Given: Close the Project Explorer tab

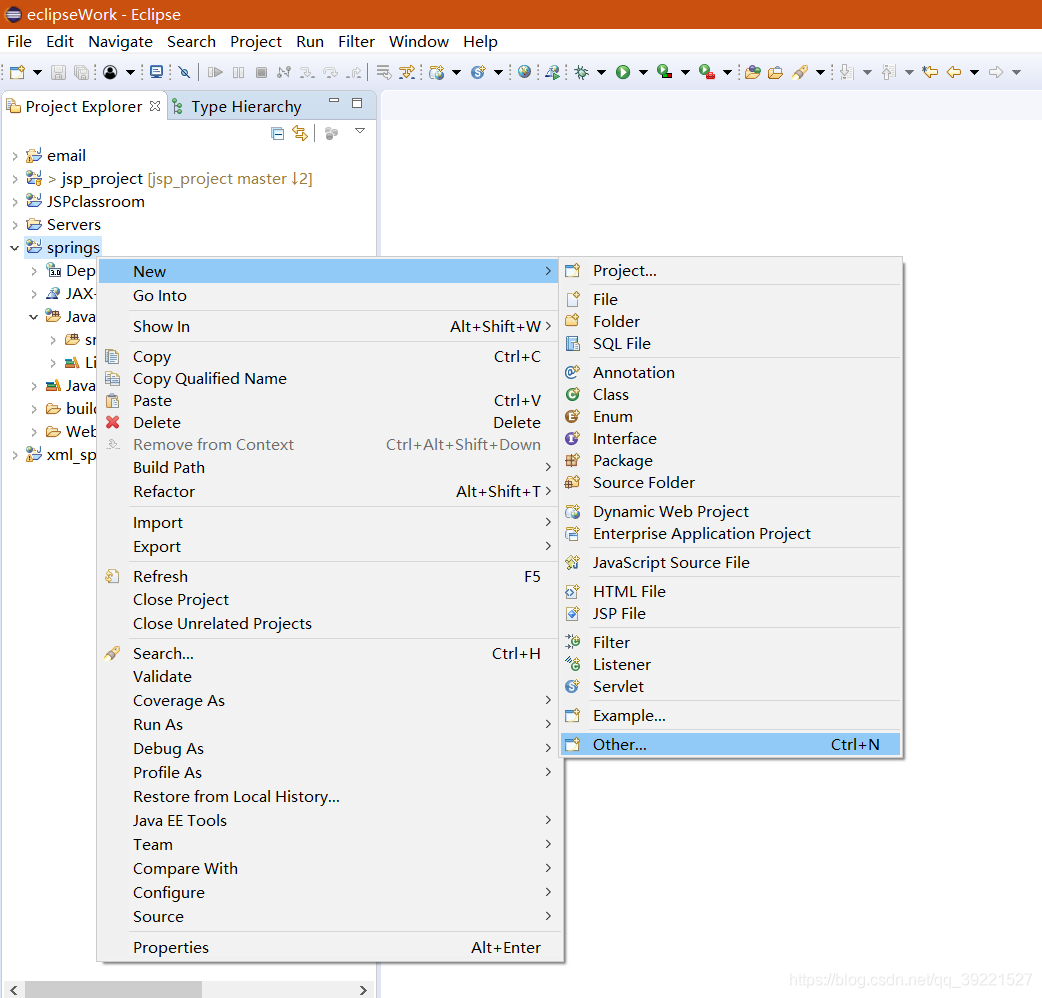Looking at the screenshot, I should (x=155, y=106).
